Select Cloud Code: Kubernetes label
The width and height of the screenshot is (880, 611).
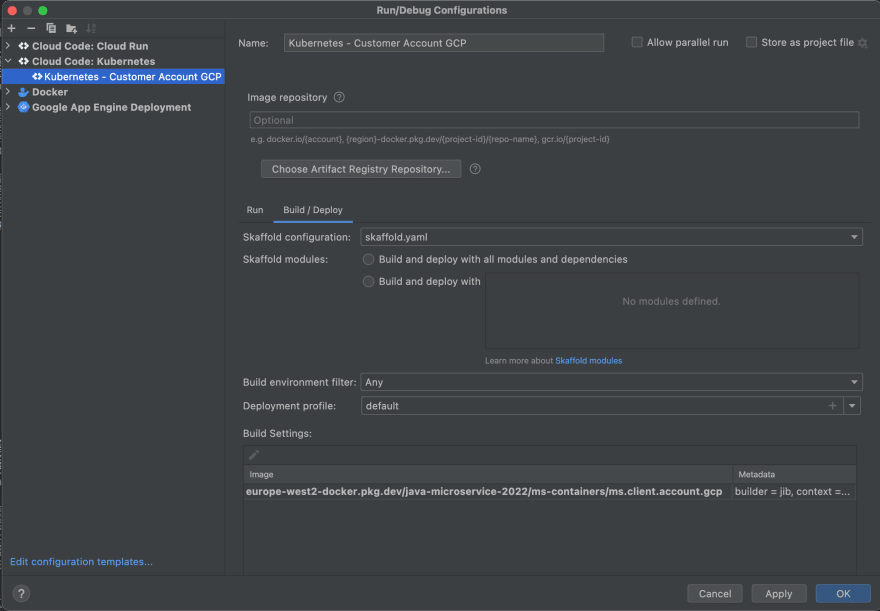93,61
